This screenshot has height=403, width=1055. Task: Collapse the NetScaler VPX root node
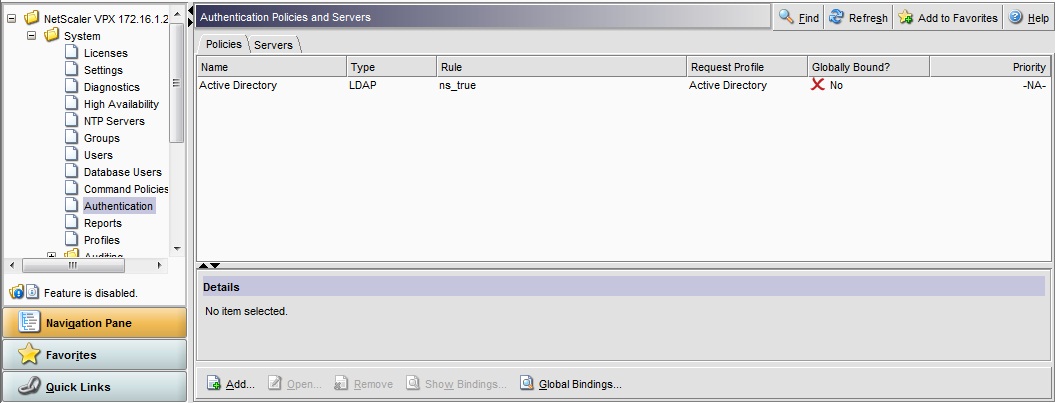click(11, 19)
